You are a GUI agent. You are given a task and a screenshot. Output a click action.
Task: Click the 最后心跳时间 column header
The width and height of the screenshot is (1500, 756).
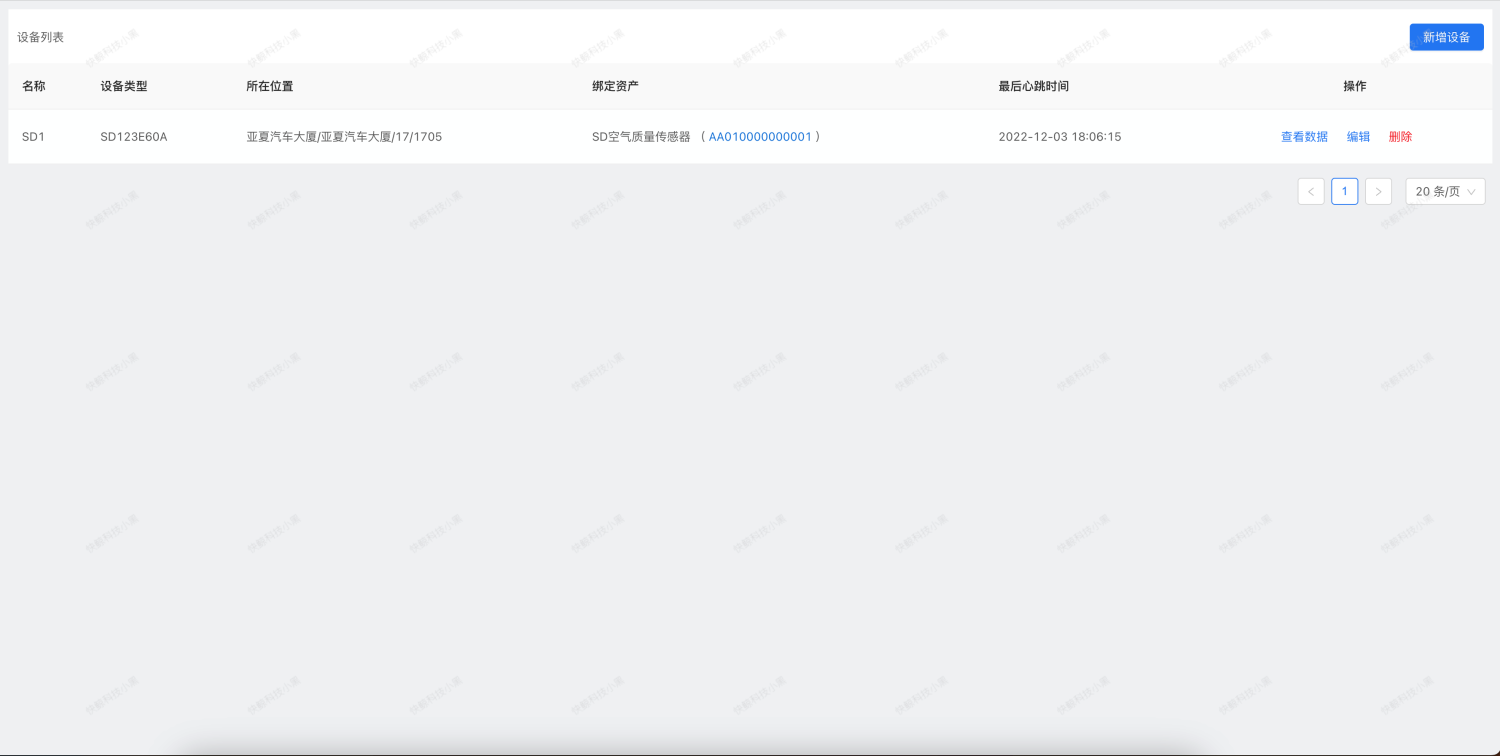1033,86
